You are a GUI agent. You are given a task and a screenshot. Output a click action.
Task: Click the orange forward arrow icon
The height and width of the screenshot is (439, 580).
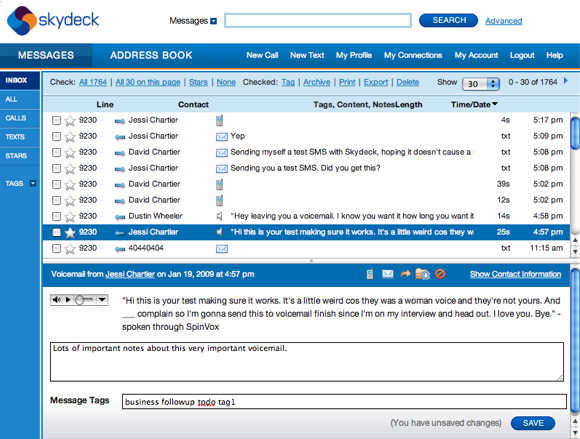point(405,274)
